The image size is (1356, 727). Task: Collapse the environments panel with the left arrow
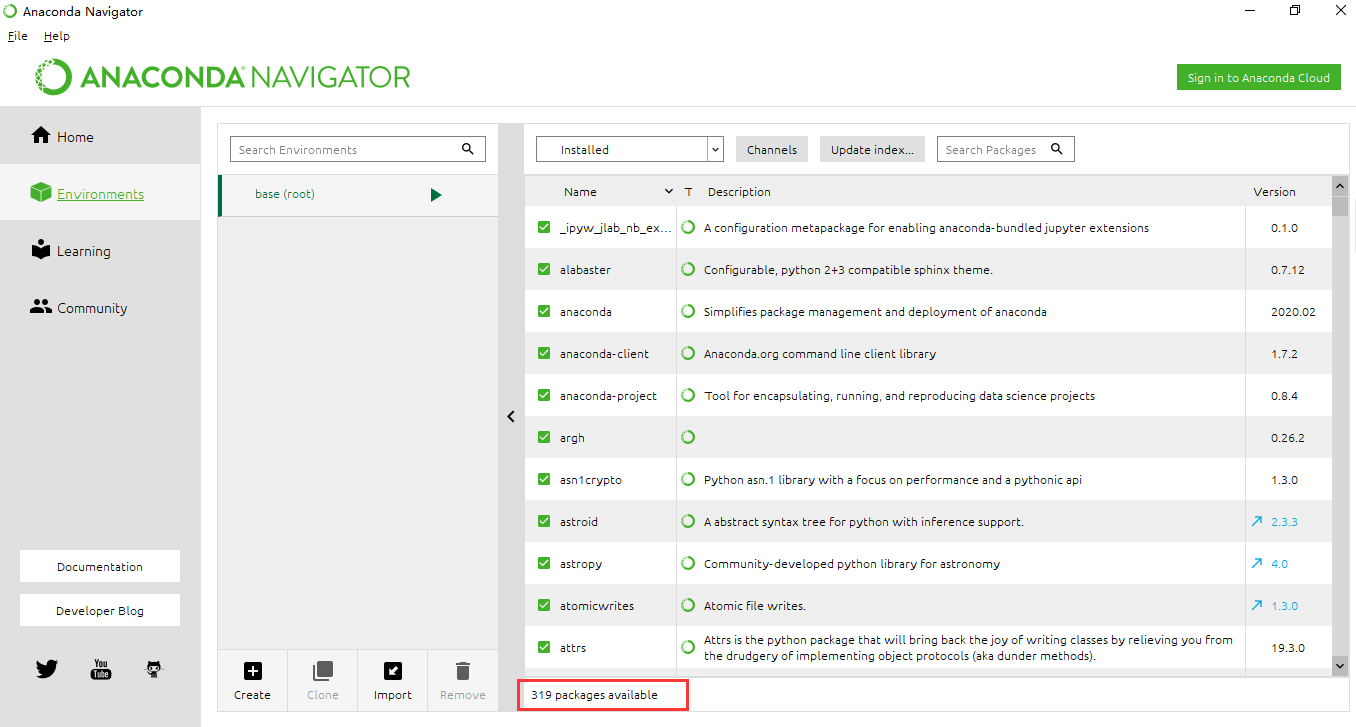tap(511, 416)
